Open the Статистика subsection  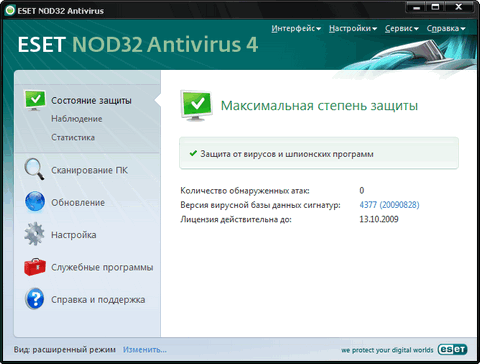tap(73, 137)
